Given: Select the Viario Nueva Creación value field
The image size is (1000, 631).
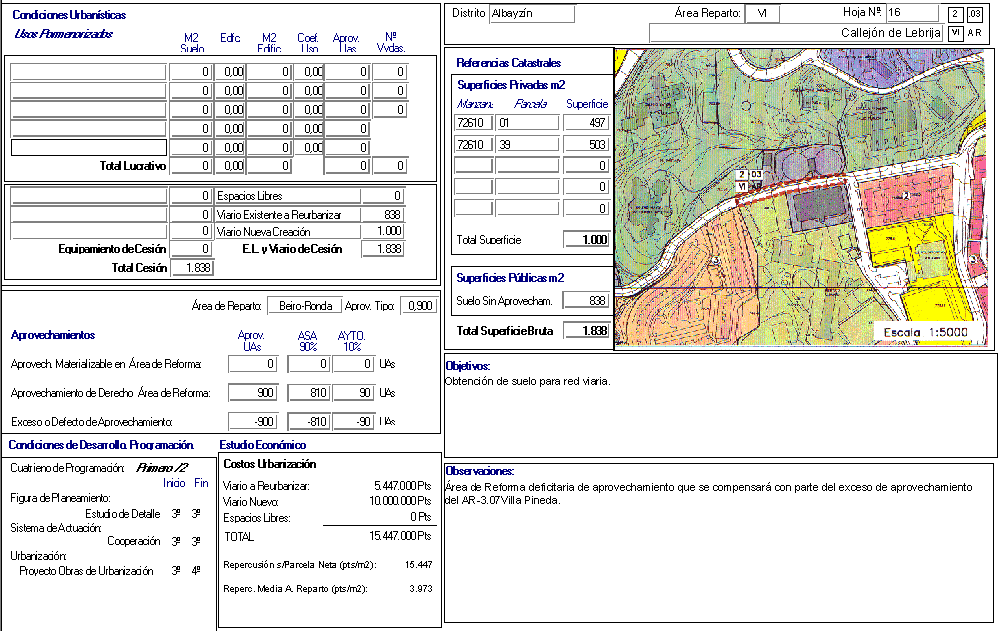Looking at the screenshot, I should pyautogui.click(x=383, y=232).
